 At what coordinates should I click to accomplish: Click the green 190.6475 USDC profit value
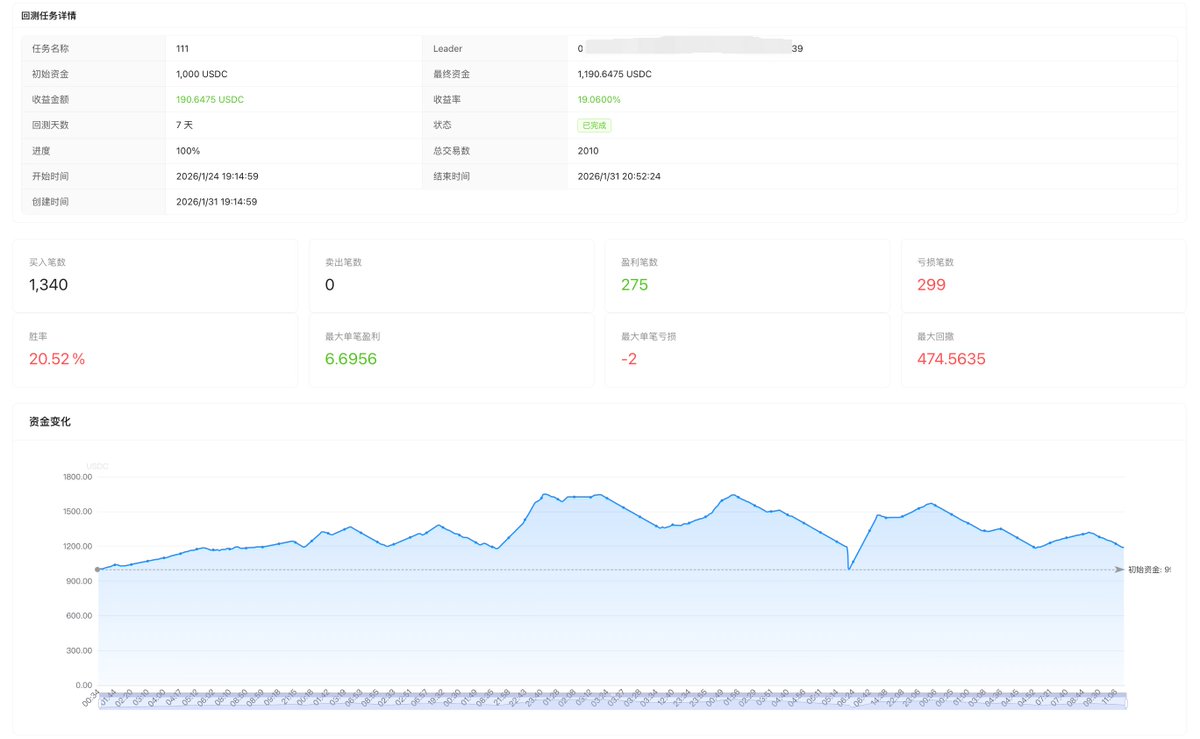pyautogui.click(x=210, y=99)
